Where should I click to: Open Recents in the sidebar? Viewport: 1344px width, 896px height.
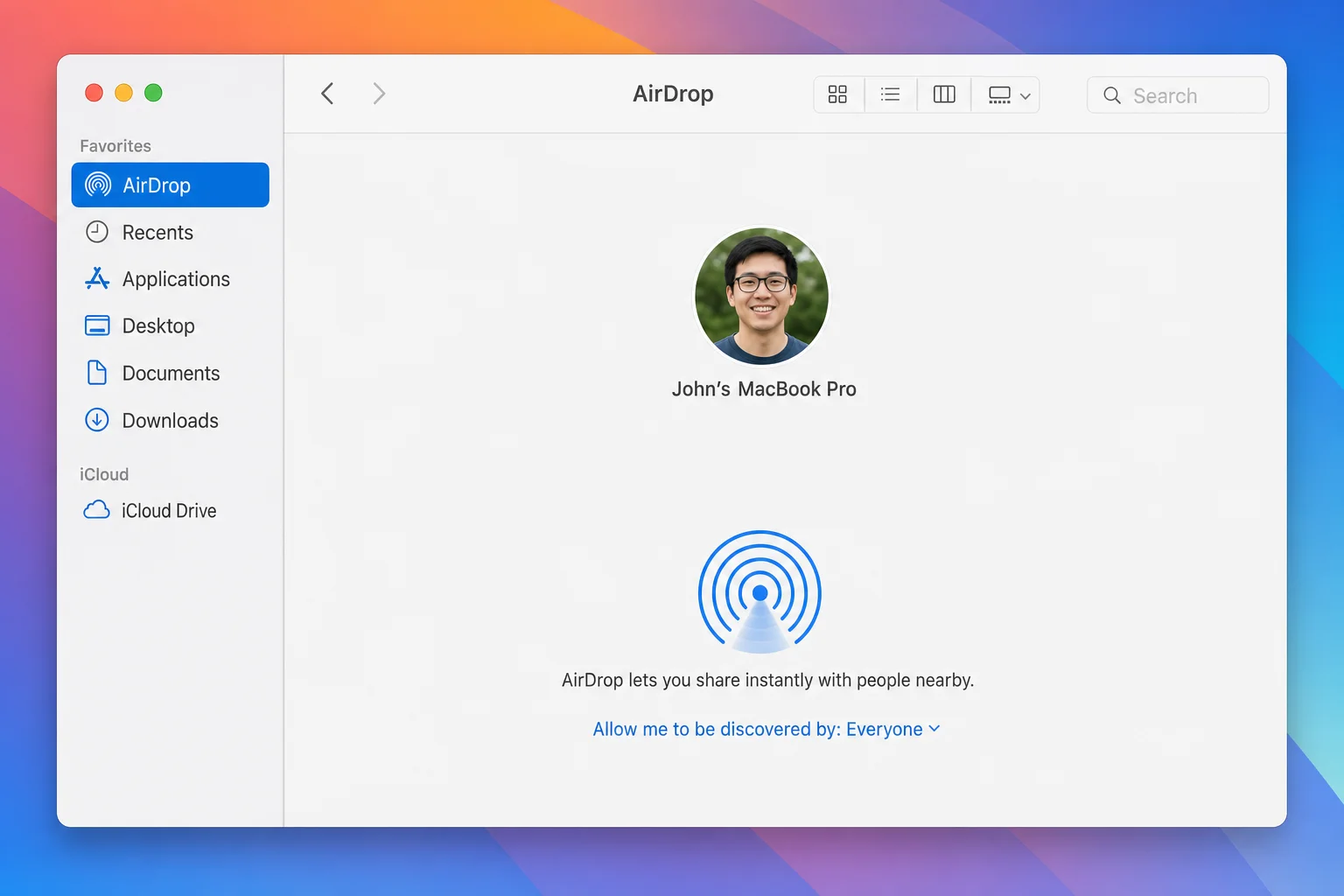click(x=171, y=232)
